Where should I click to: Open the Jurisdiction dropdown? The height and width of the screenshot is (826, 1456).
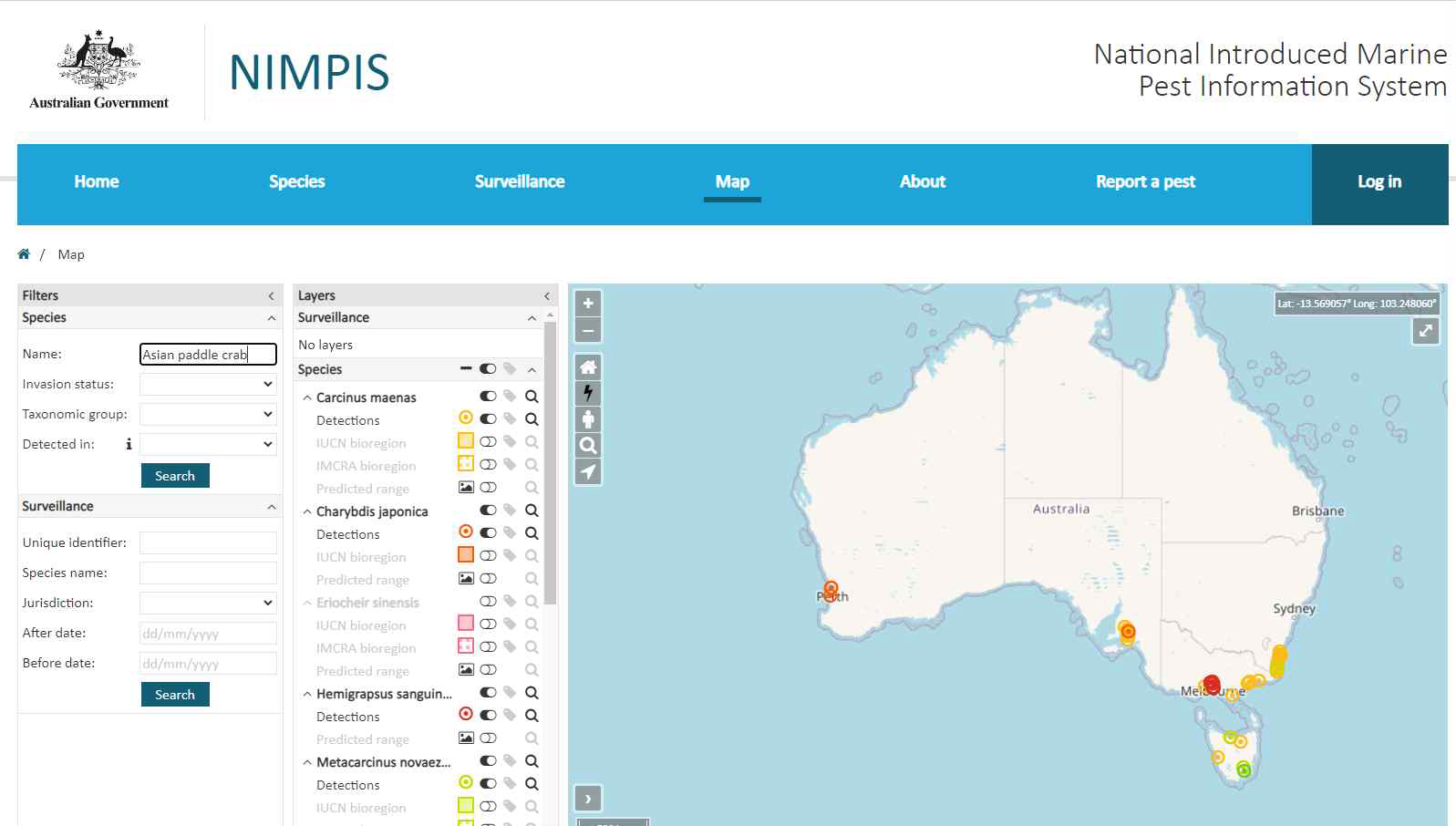208,603
